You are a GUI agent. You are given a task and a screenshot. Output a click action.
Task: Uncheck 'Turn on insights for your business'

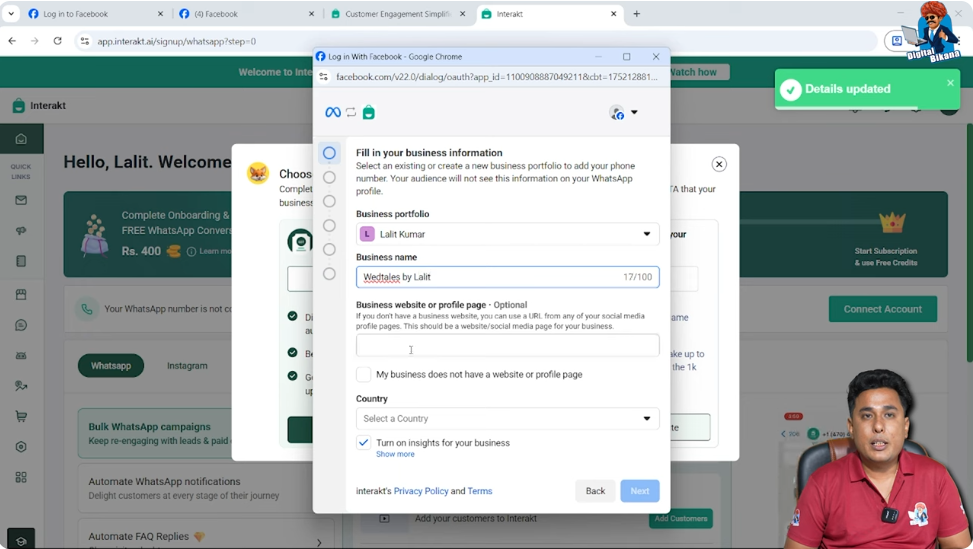click(x=364, y=442)
